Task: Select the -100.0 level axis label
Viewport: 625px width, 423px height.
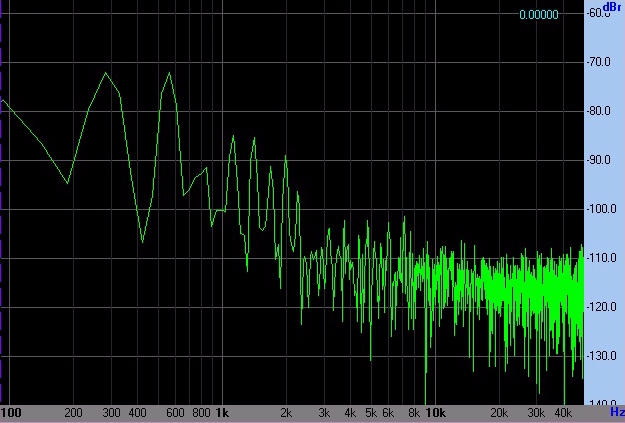Action: click(x=601, y=209)
